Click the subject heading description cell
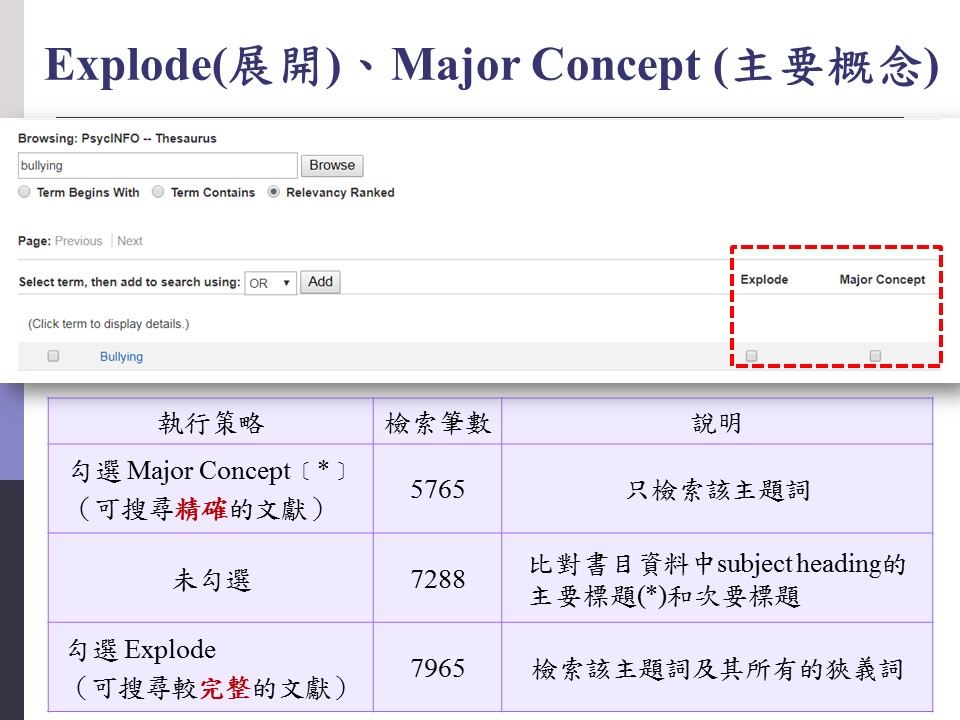The width and height of the screenshot is (960, 720). [x=717, y=578]
